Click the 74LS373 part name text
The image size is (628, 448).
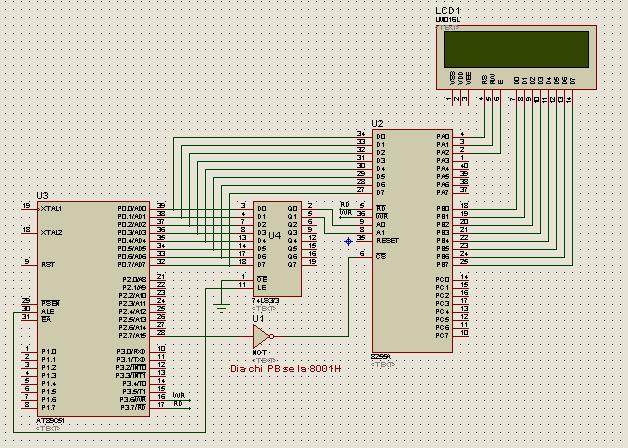point(266,301)
